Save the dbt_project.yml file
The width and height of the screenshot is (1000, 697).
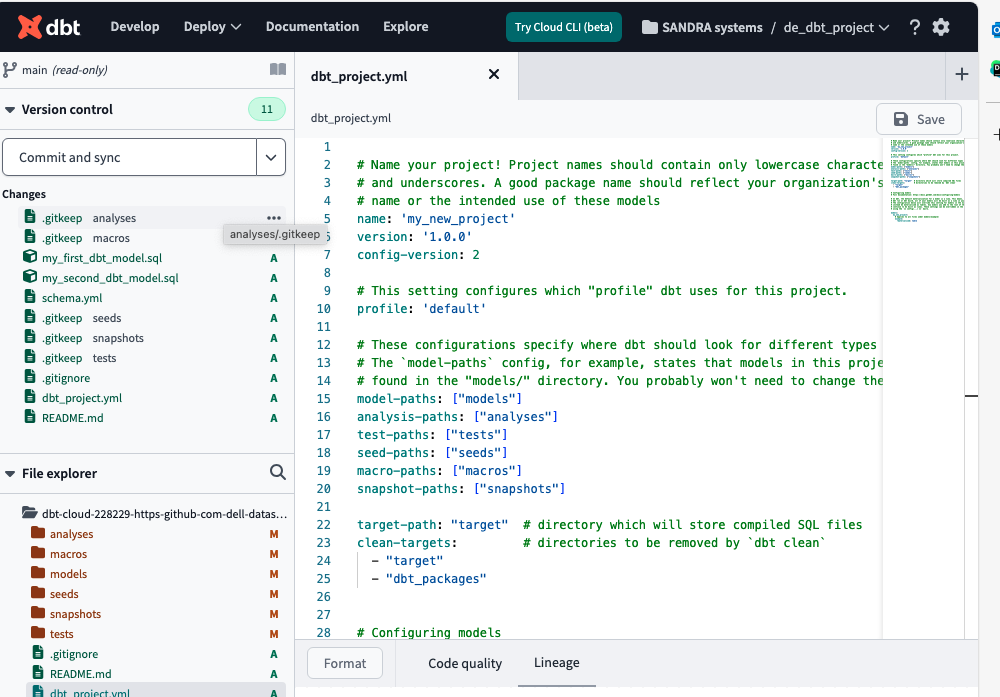[x=919, y=119]
